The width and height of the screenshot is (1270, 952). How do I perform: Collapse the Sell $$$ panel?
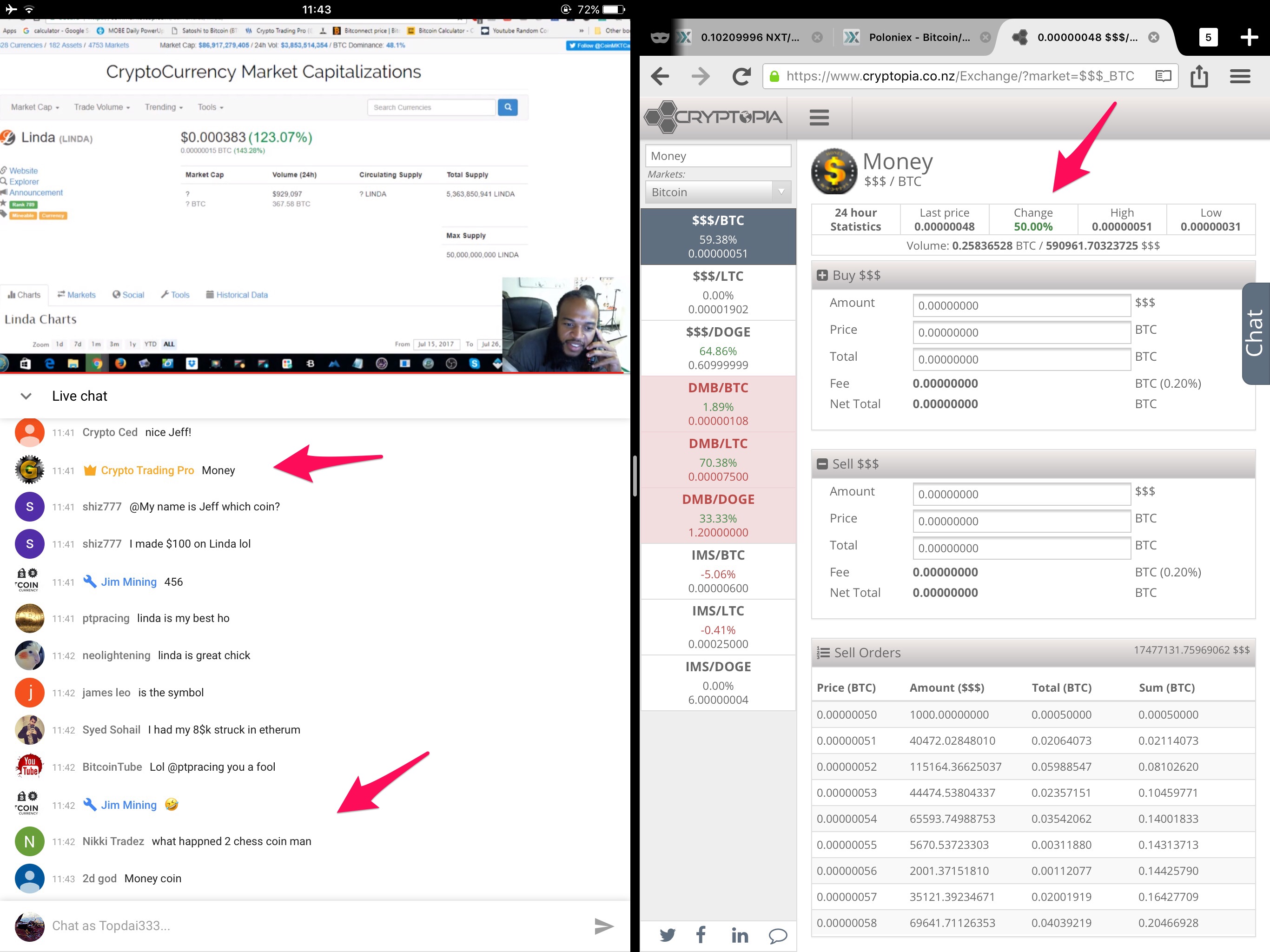[x=822, y=464]
